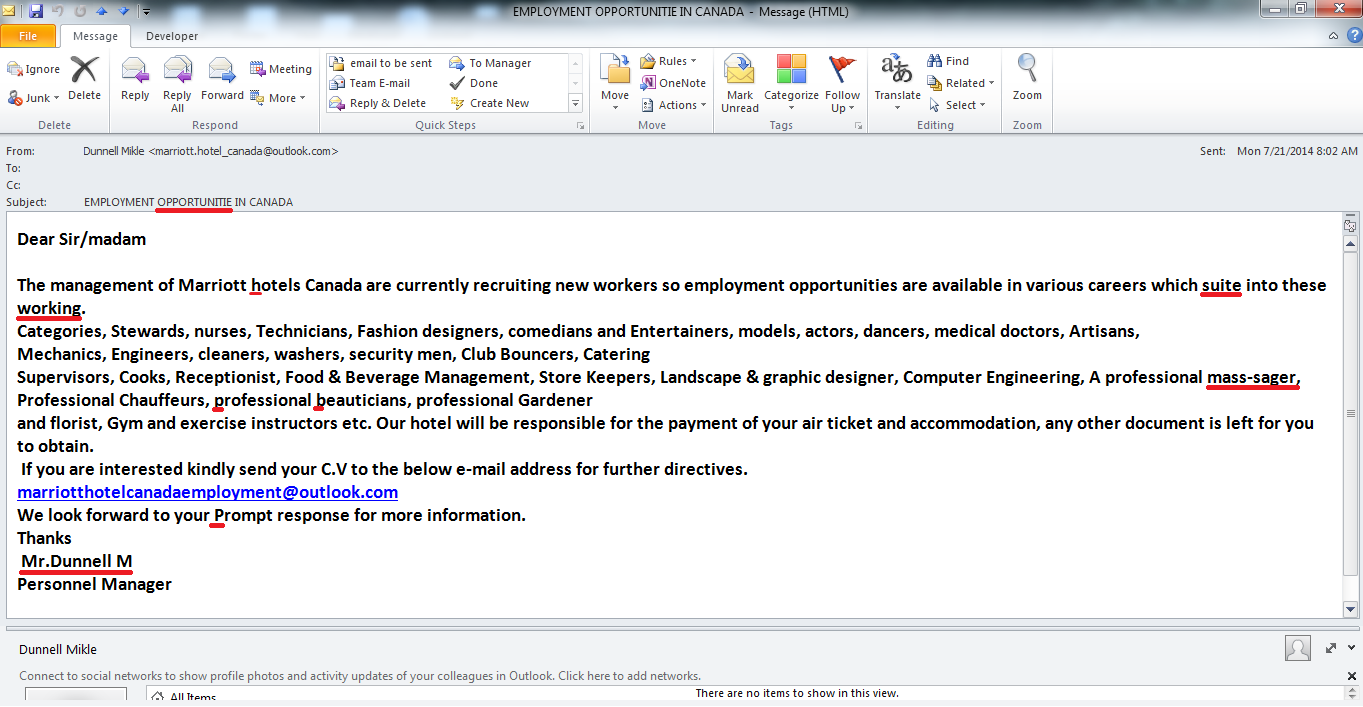Screen dimensions: 1363x707
Task: Open the Translate tool
Action: click(897, 80)
